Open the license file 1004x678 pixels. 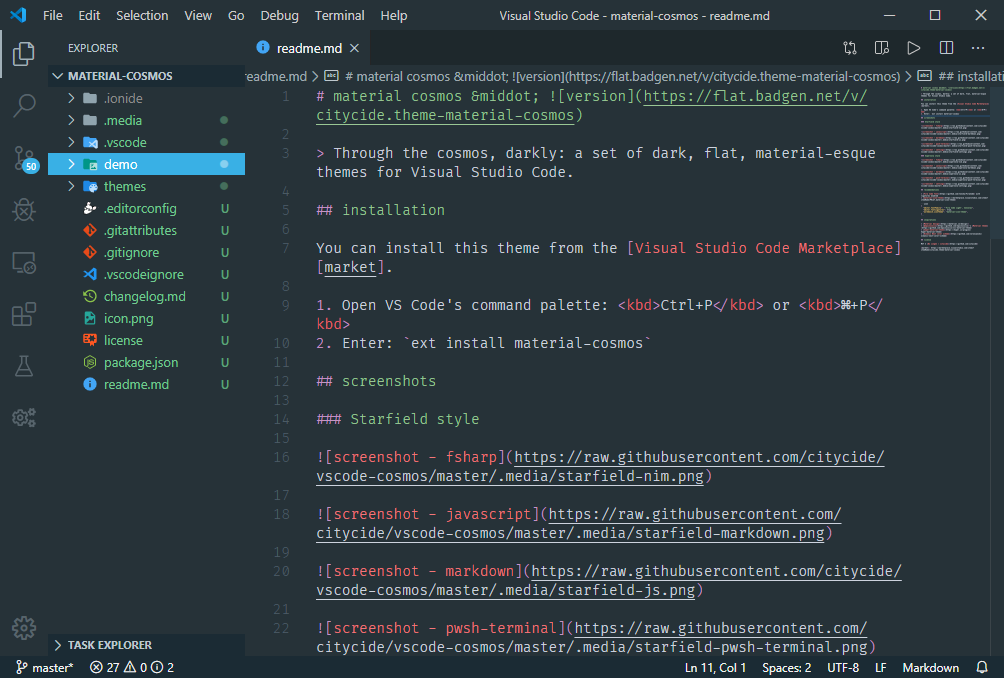[147, 341]
